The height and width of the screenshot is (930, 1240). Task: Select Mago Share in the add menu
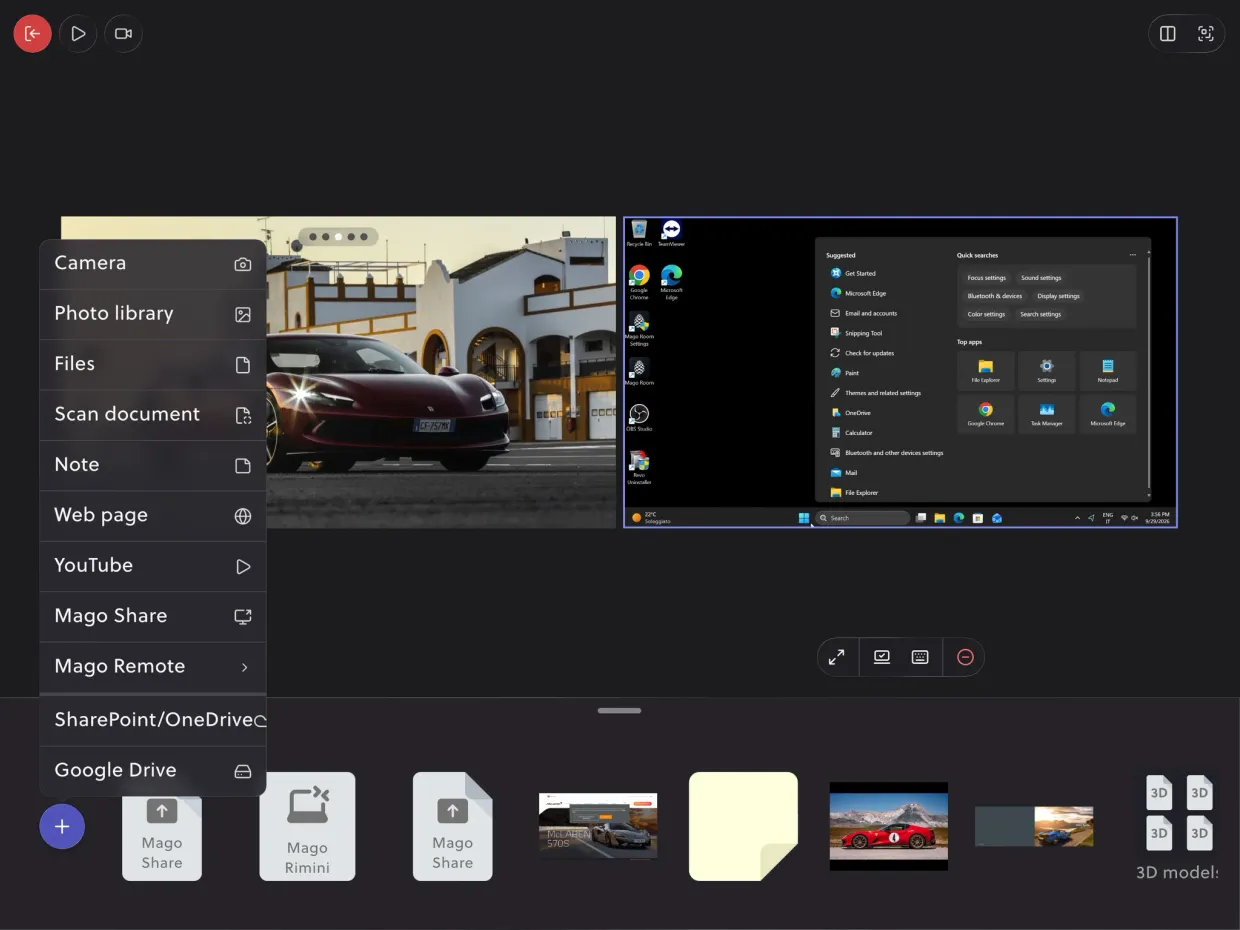coord(153,616)
